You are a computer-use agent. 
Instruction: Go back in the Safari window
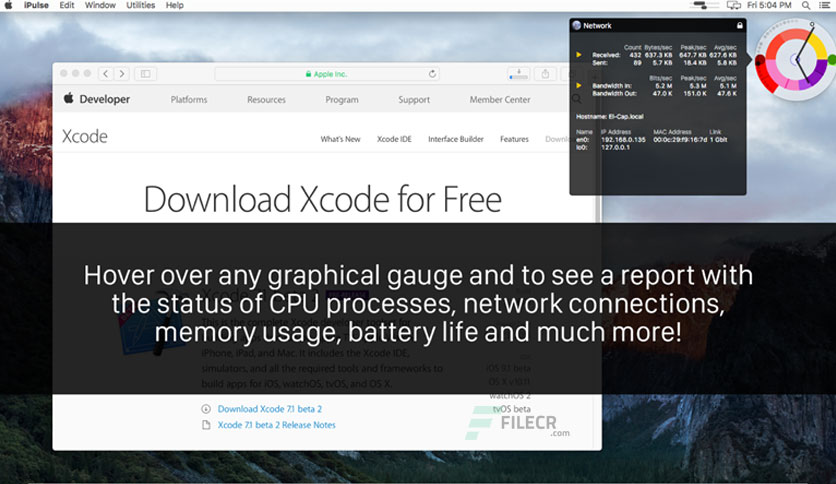pos(106,74)
